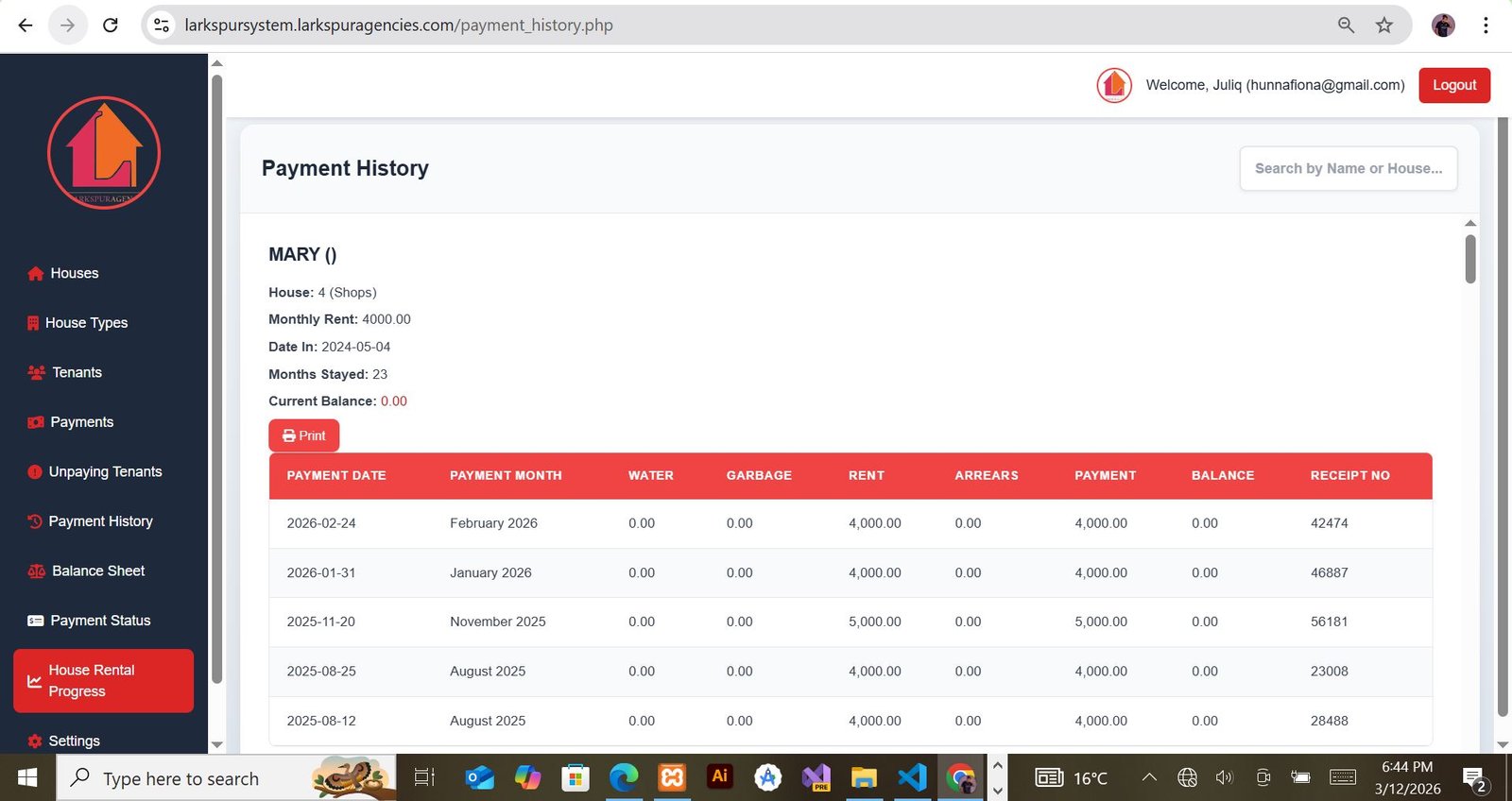Click payment date 2025-08-12
1512x801 pixels.
pyautogui.click(x=321, y=721)
